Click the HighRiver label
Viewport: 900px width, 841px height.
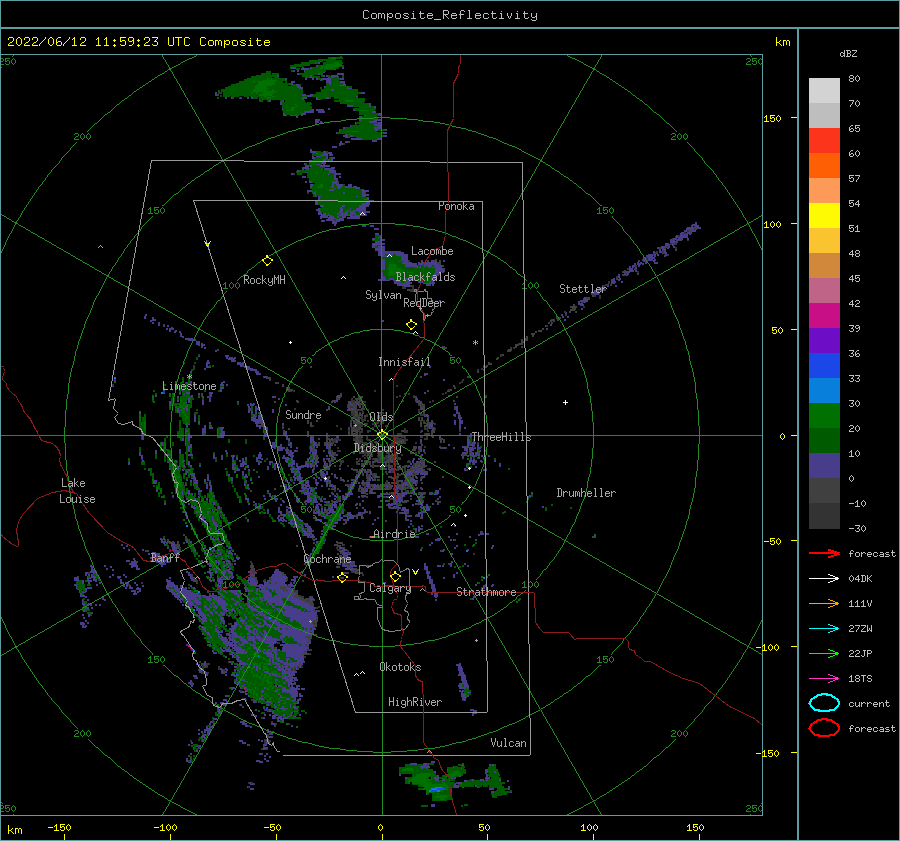click(415, 702)
